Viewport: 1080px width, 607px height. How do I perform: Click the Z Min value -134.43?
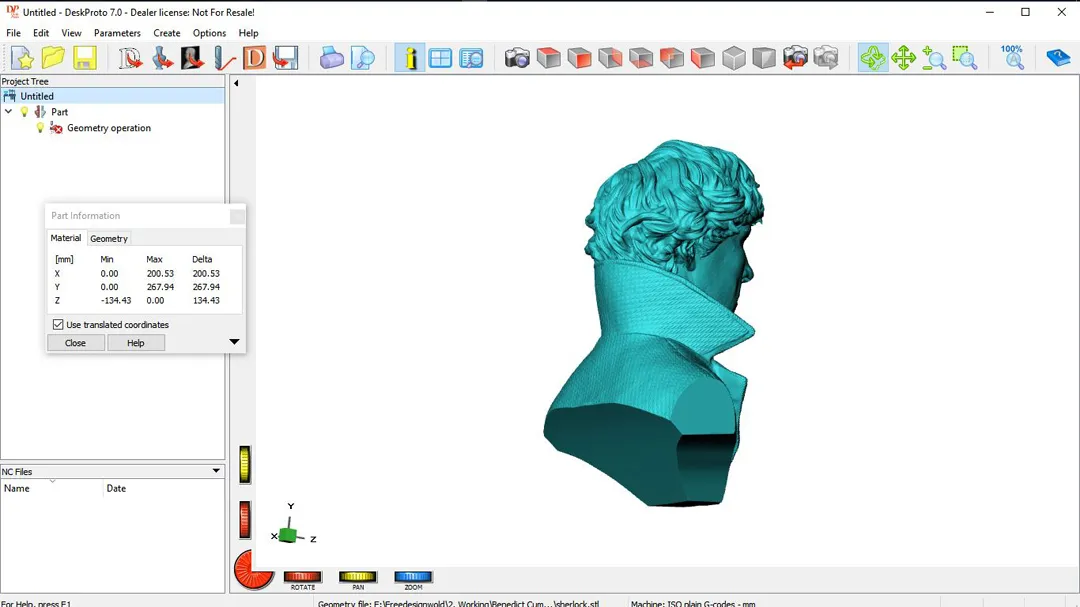point(116,300)
